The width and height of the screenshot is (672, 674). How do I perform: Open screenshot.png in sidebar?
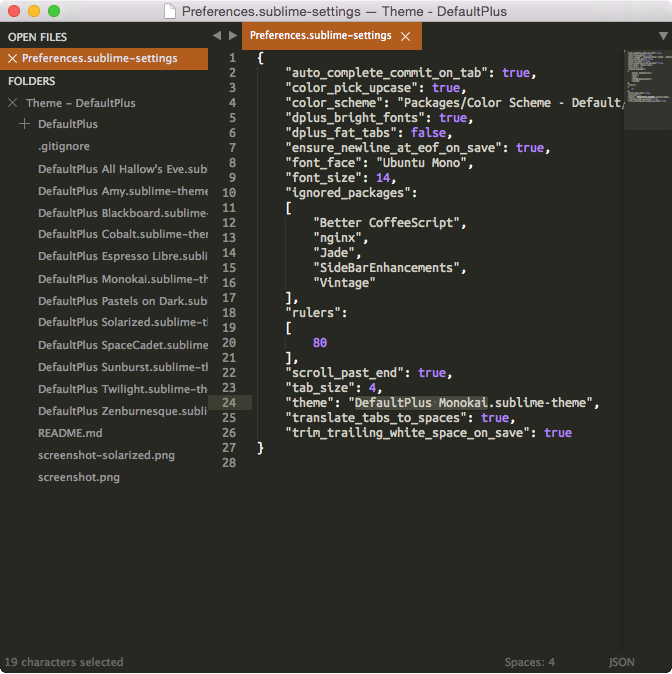pos(79,477)
